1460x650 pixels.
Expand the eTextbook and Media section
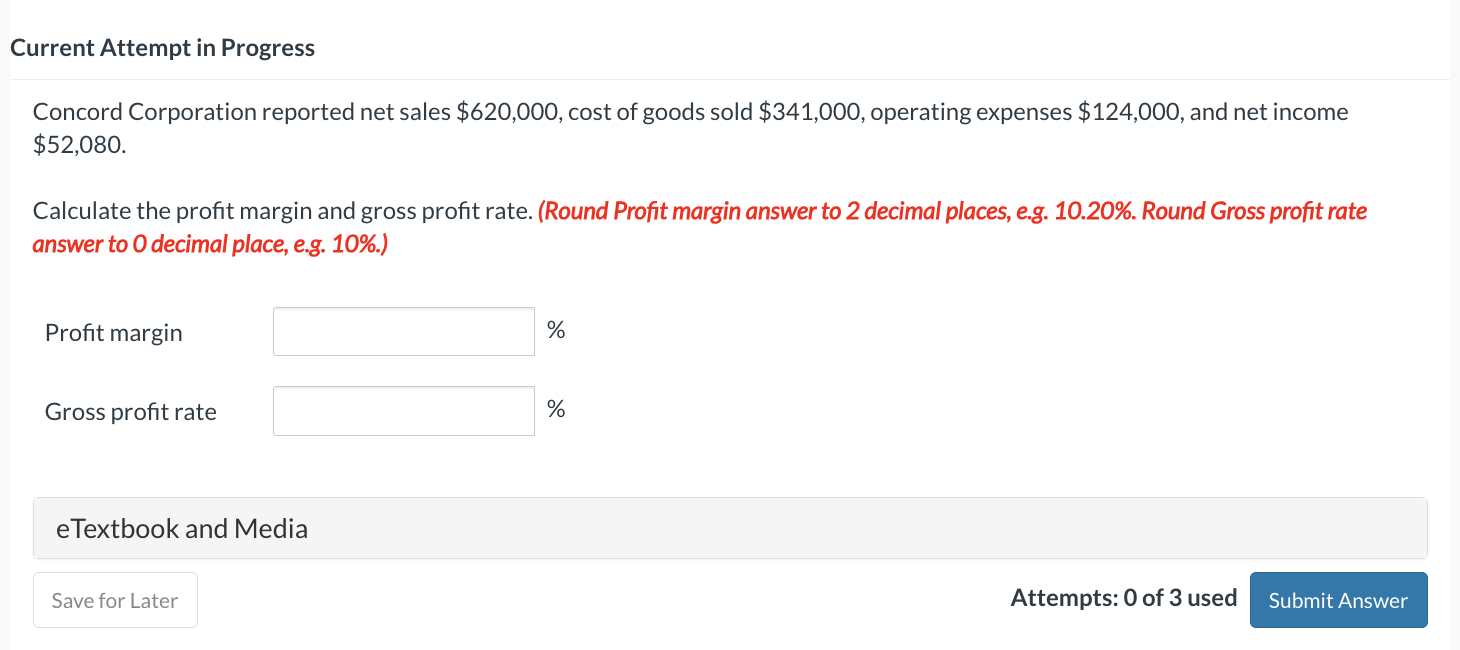pos(181,528)
